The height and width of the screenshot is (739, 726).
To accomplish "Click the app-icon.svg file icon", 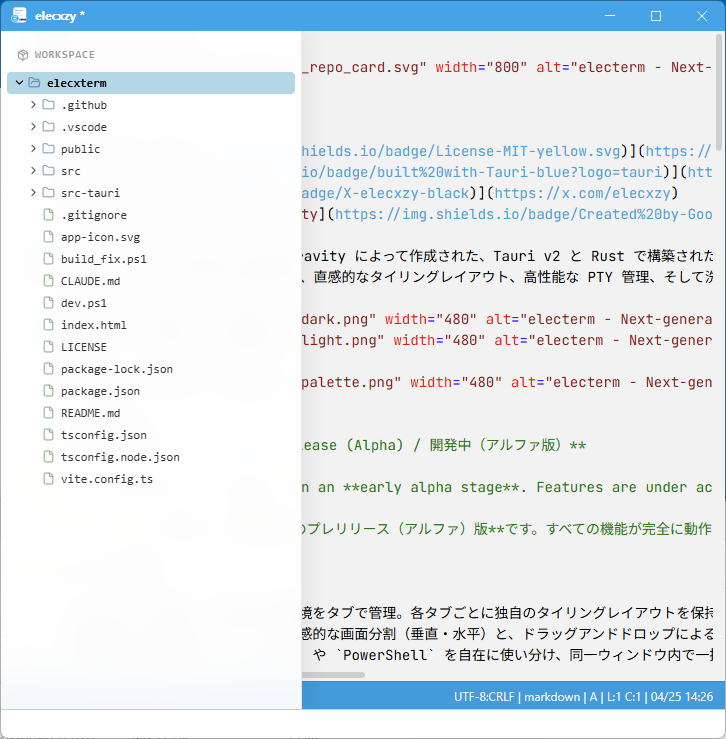I will click(49, 237).
